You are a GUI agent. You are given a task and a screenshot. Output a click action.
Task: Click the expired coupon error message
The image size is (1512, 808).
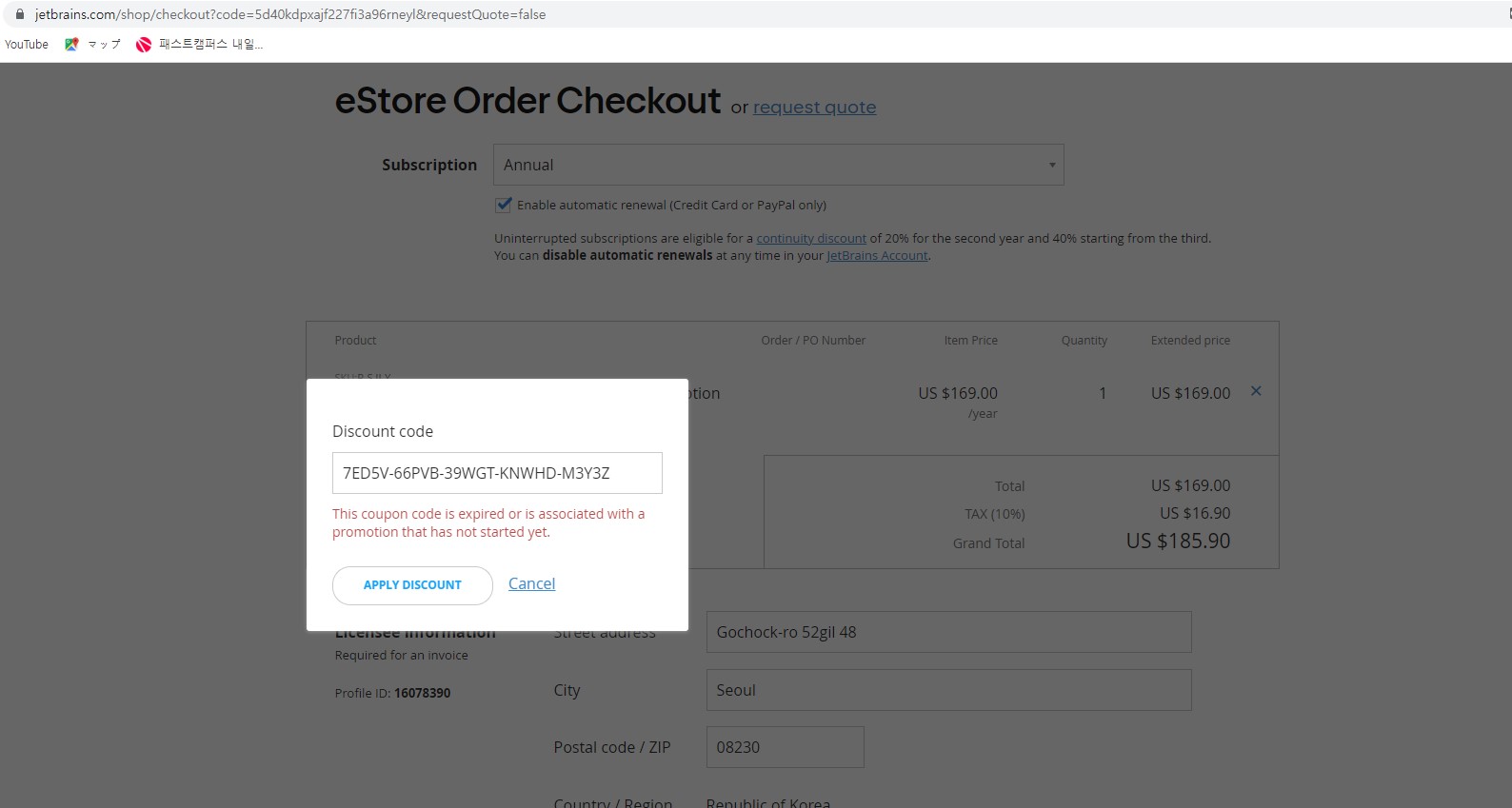pos(488,522)
